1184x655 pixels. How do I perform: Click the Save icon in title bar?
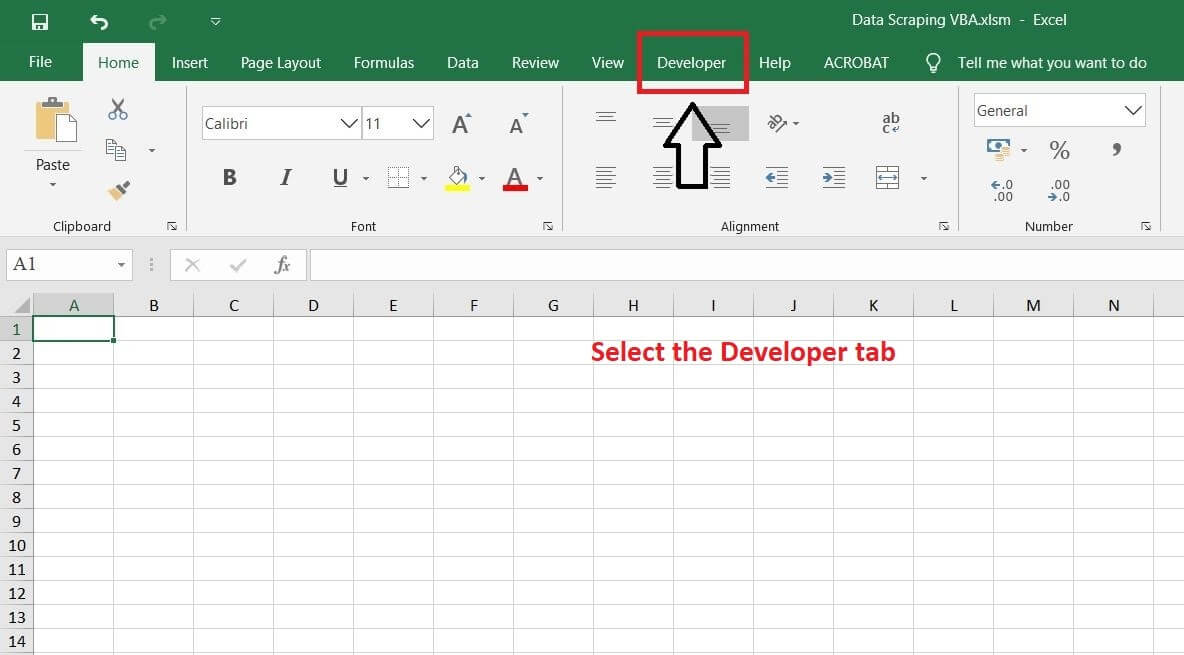pyautogui.click(x=40, y=21)
